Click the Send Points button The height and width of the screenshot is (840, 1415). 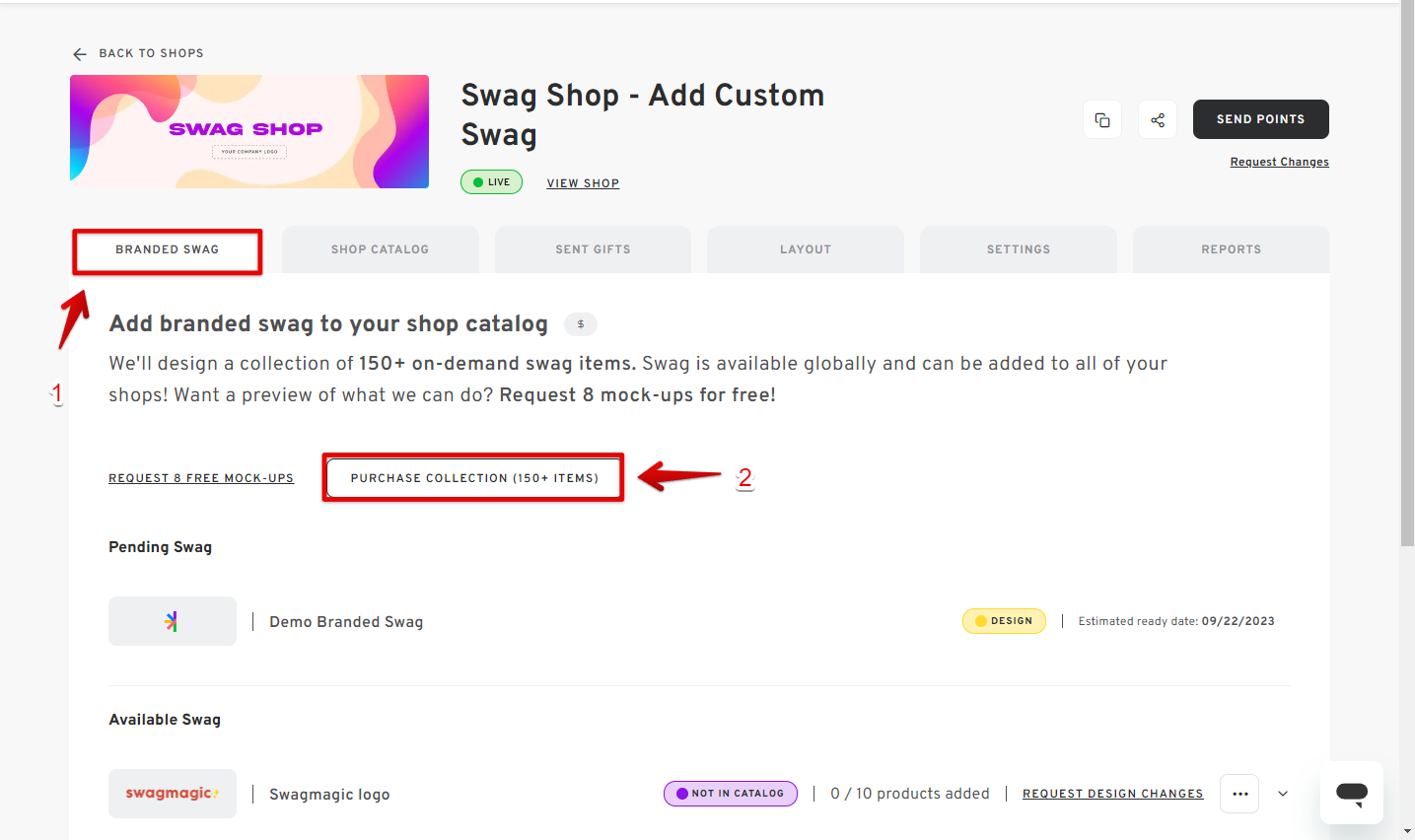pos(1260,118)
